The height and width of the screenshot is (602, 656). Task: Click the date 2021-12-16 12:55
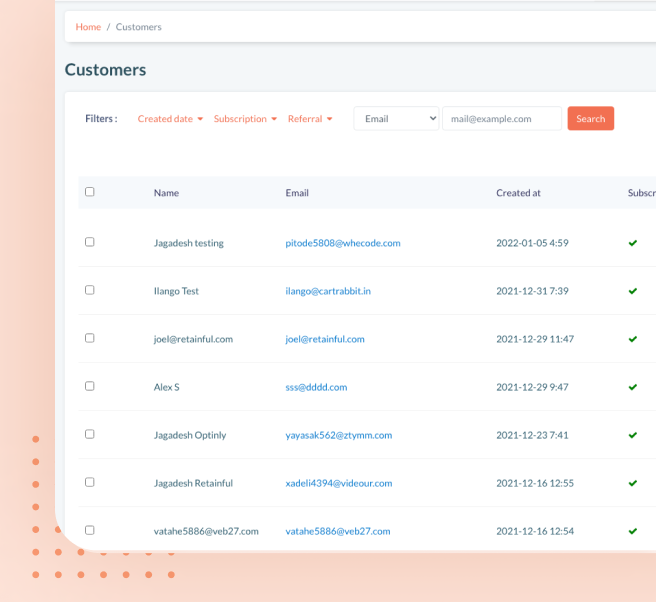pos(535,484)
